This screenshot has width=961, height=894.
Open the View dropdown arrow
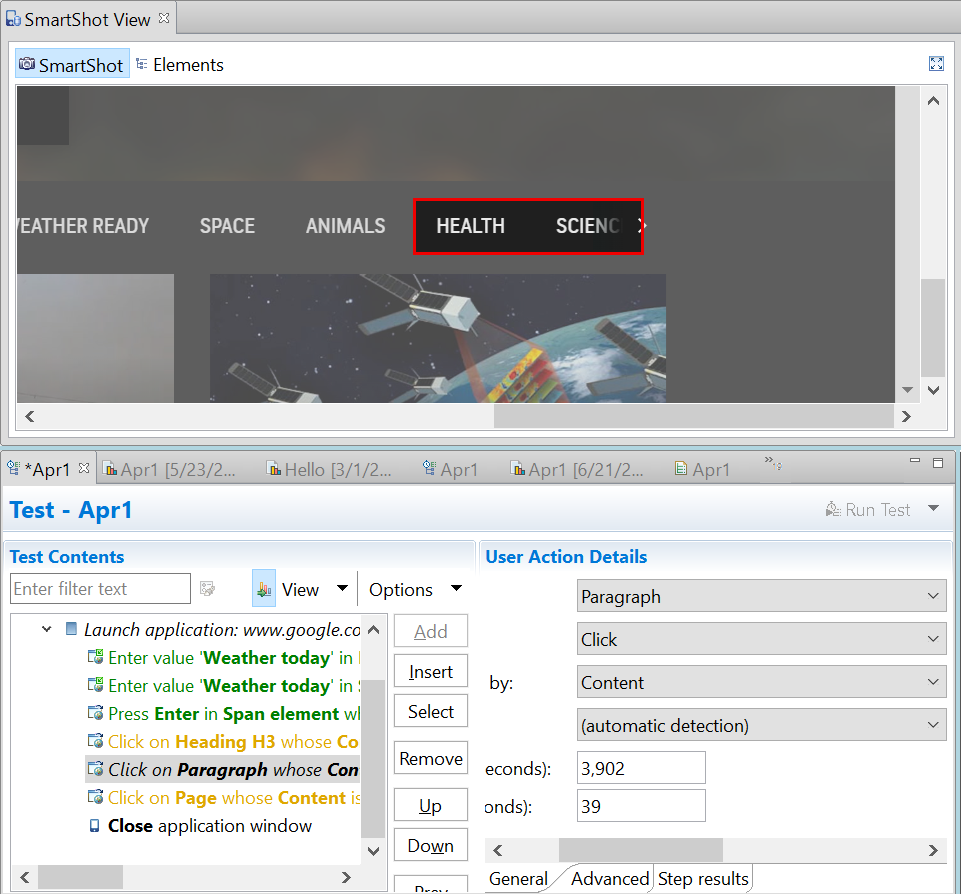342,589
